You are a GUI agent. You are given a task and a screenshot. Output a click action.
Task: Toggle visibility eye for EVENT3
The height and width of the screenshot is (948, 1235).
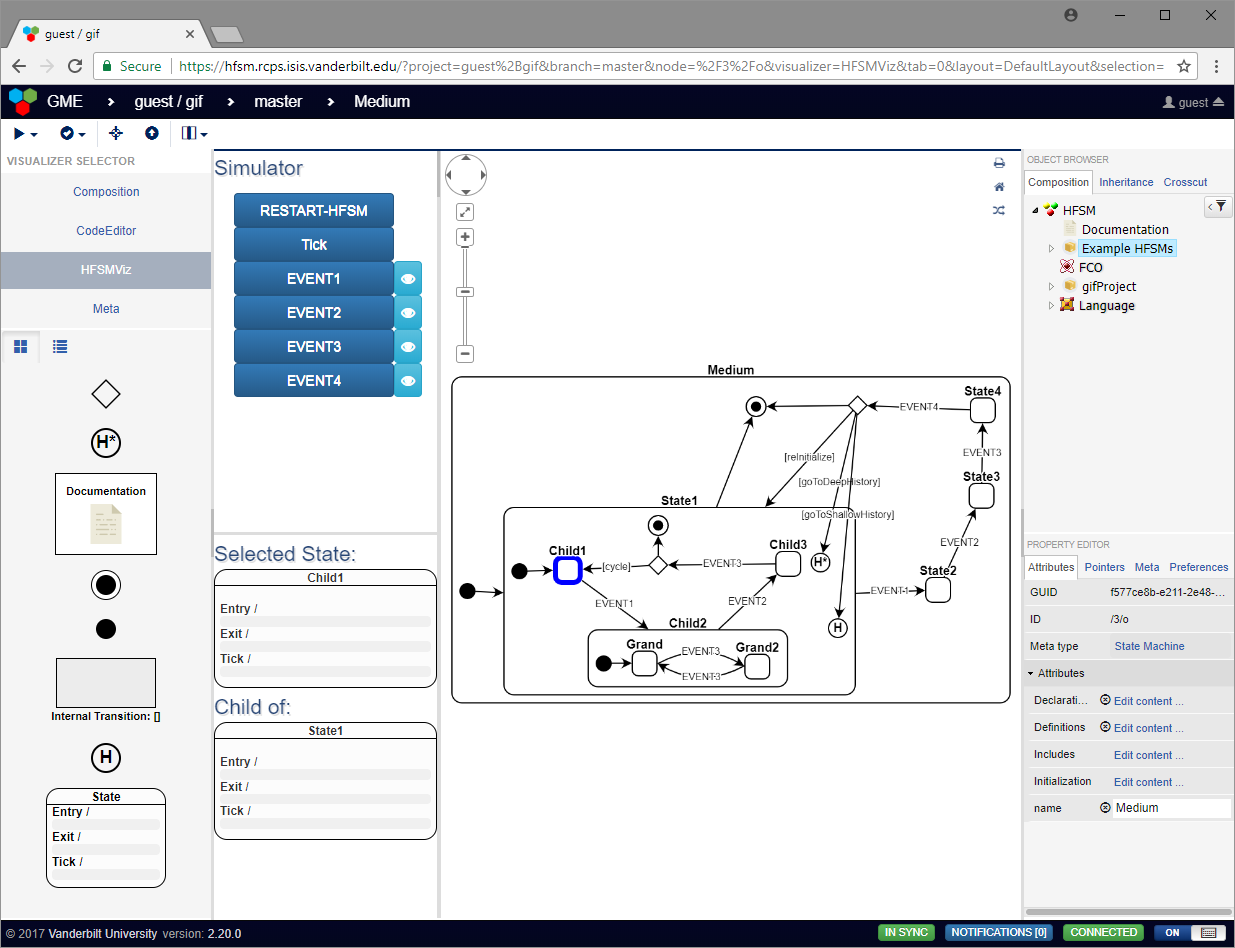coord(408,347)
